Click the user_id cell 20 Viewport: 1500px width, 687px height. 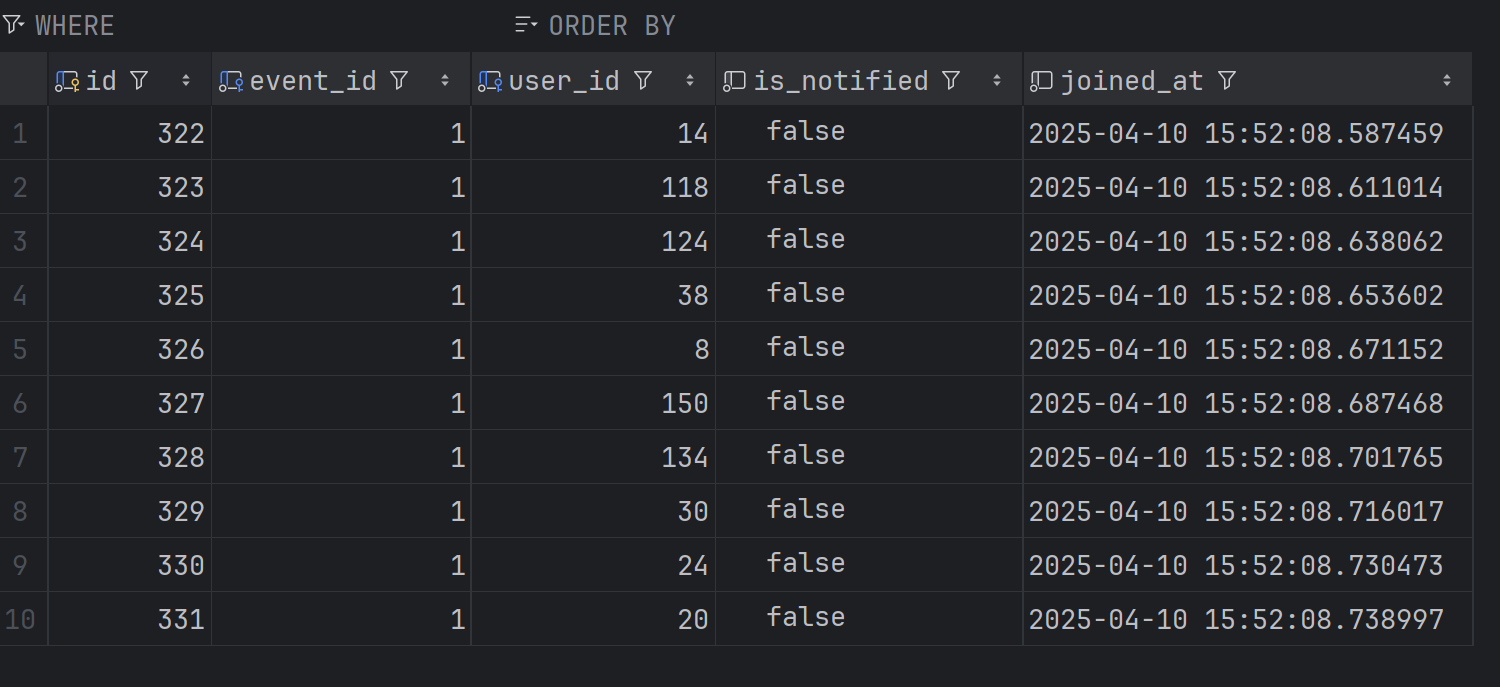pos(594,619)
